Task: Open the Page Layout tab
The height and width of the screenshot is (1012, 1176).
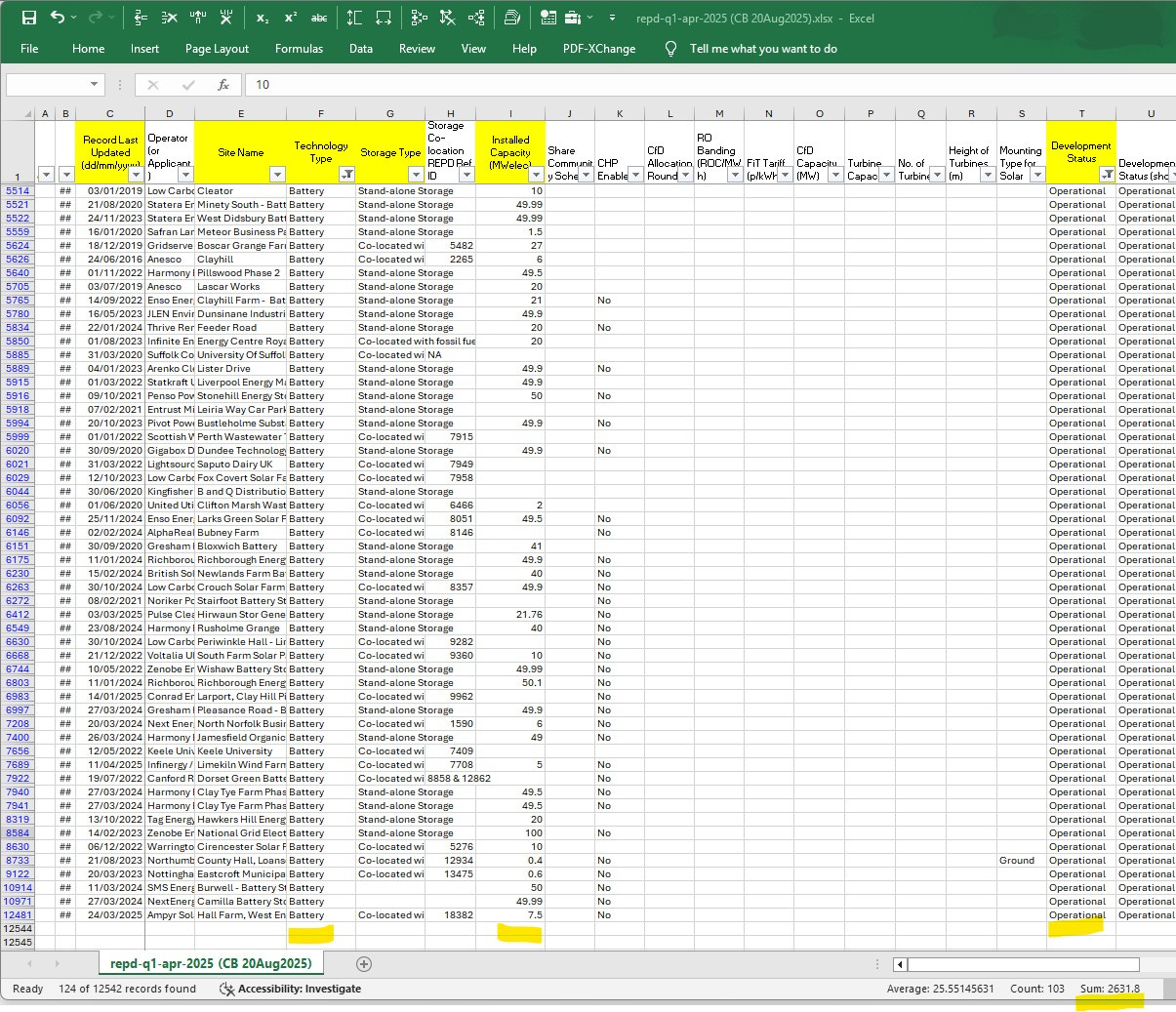Action: coord(217,49)
